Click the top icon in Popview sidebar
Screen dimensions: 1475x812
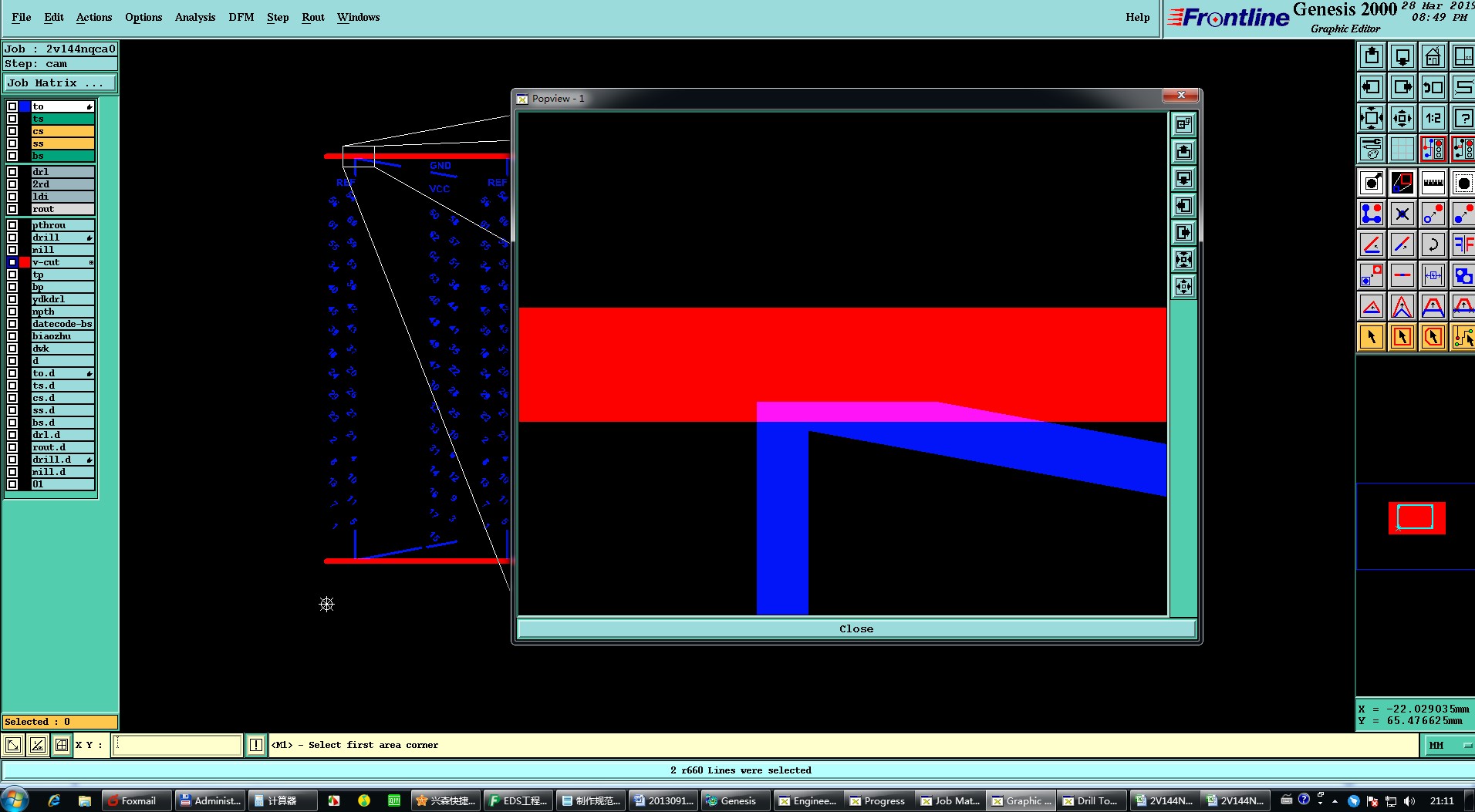(x=1183, y=124)
